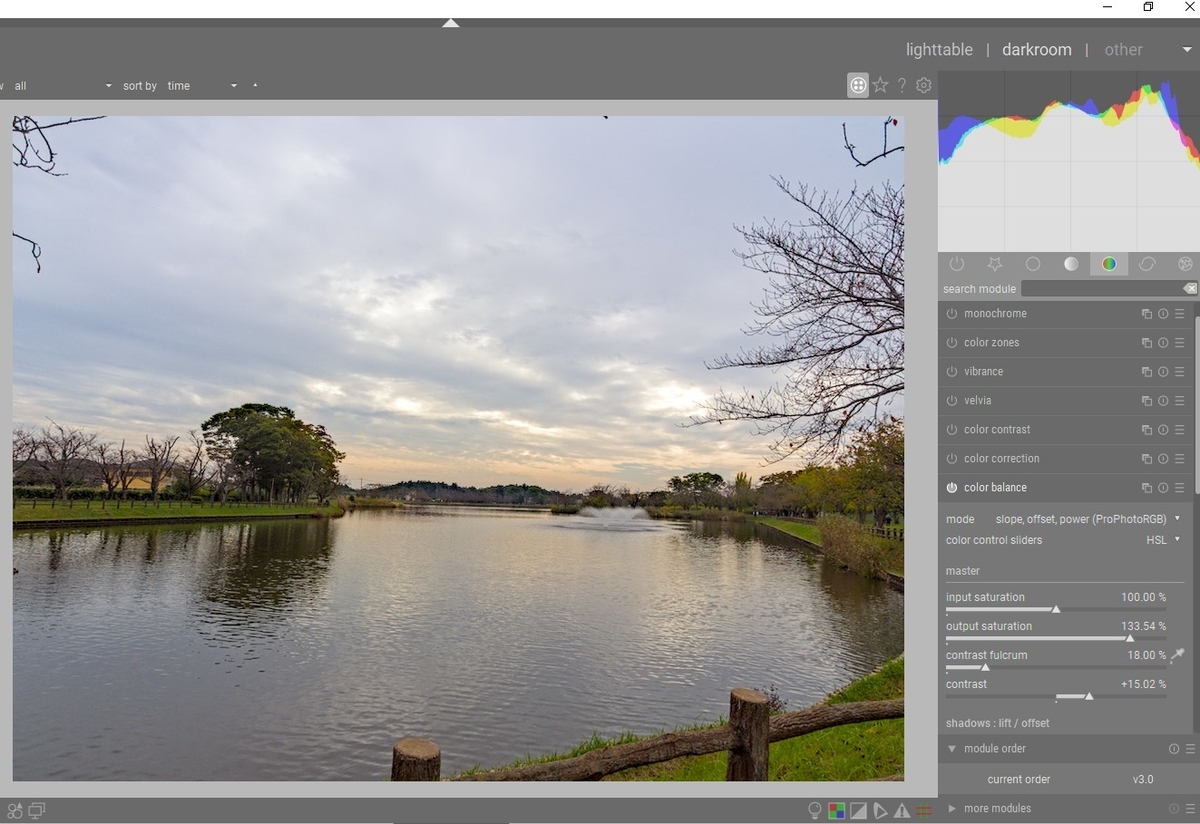Image resolution: width=1200 pixels, height=824 pixels.
Task: Toggle clipping indication button
Action: (x=858, y=811)
